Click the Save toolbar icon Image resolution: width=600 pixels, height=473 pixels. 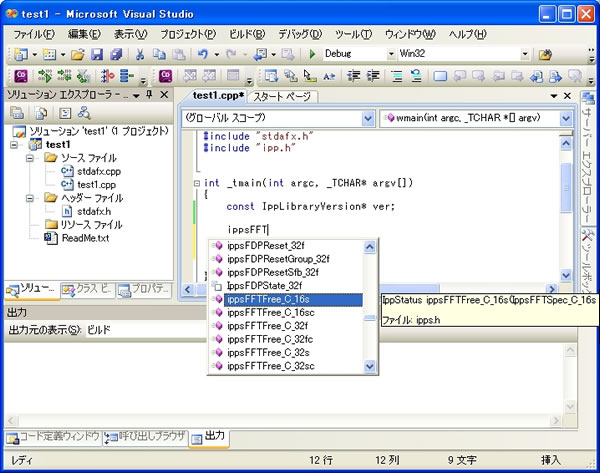[x=97, y=55]
